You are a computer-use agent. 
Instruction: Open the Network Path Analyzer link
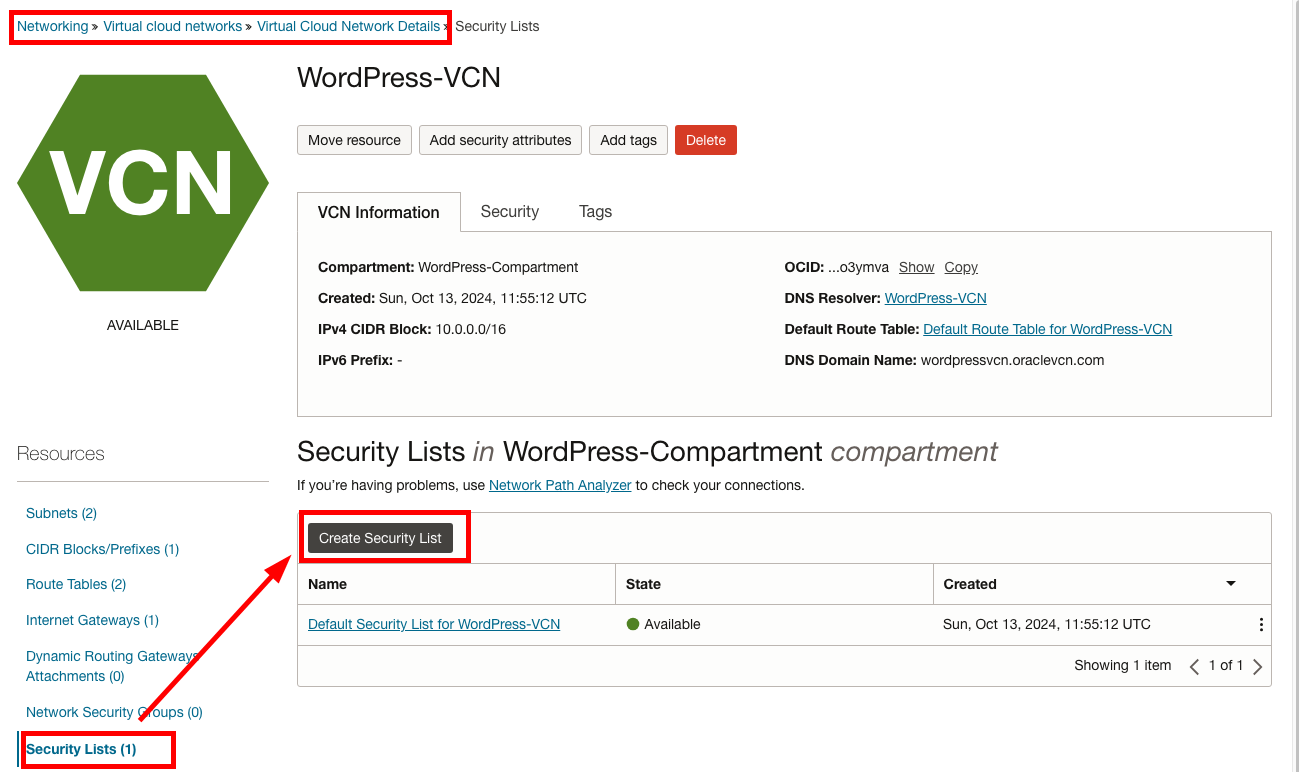560,485
